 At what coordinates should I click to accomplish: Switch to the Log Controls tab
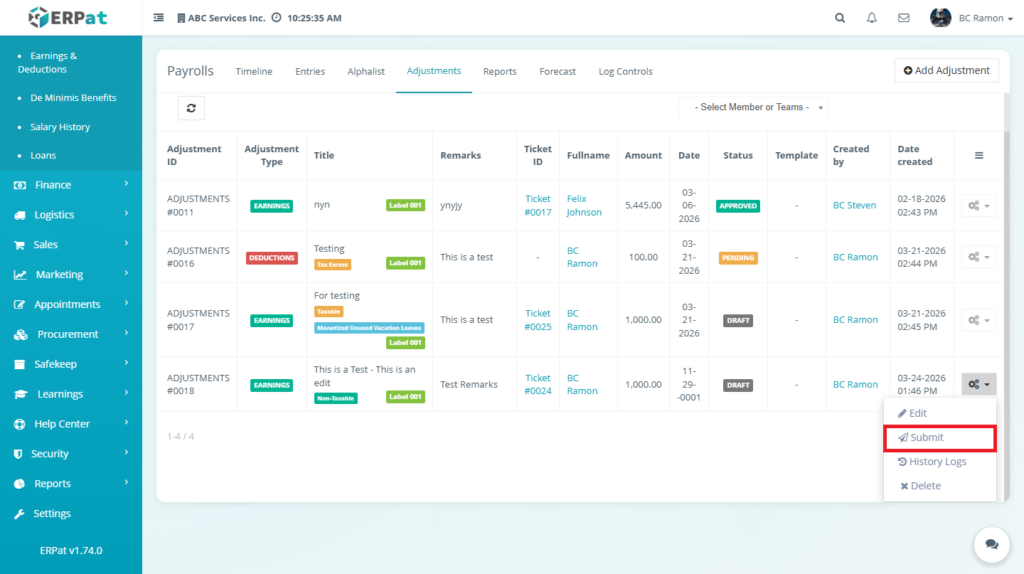point(625,72)
